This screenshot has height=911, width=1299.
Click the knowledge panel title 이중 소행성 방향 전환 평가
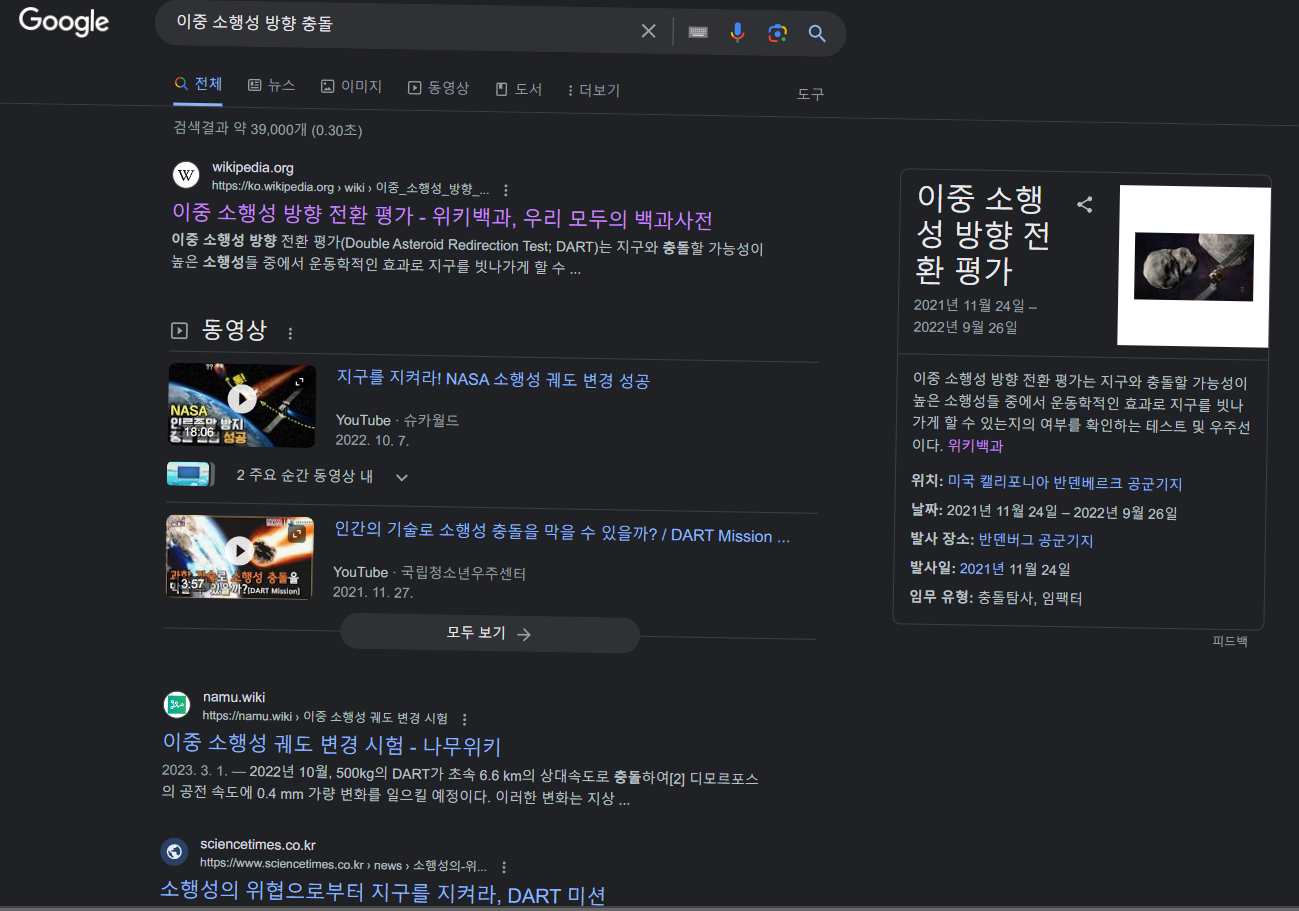(x=983, y=234)
